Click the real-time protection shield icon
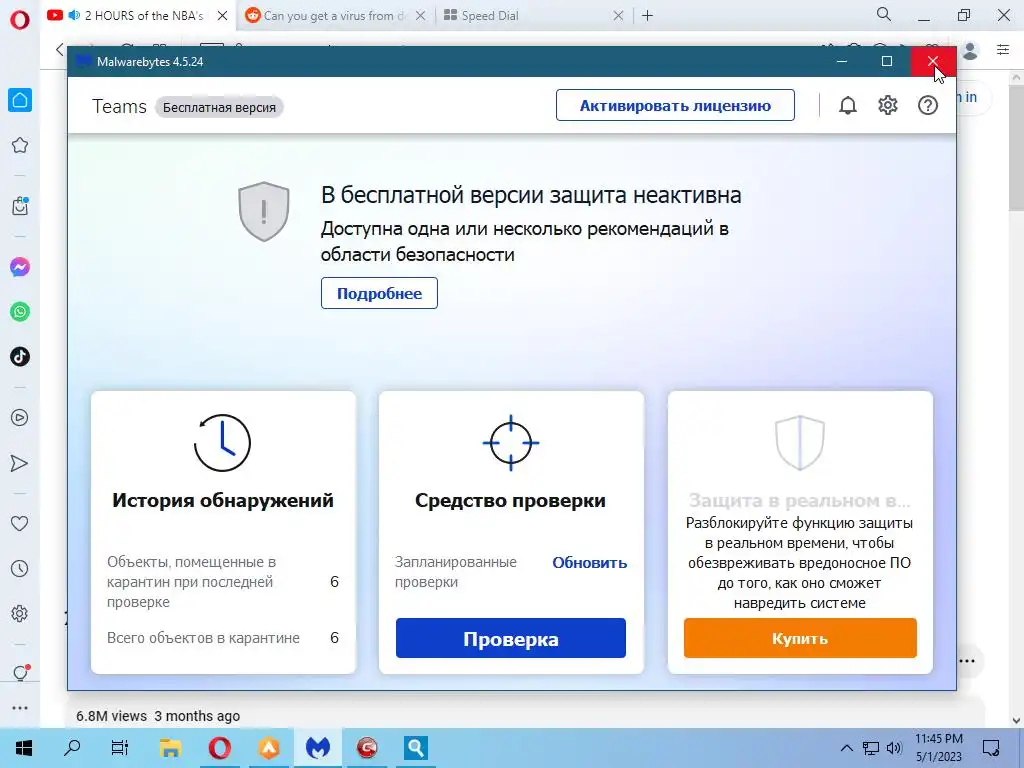This screenshot has height=768, width=1024. pos(799,443)
